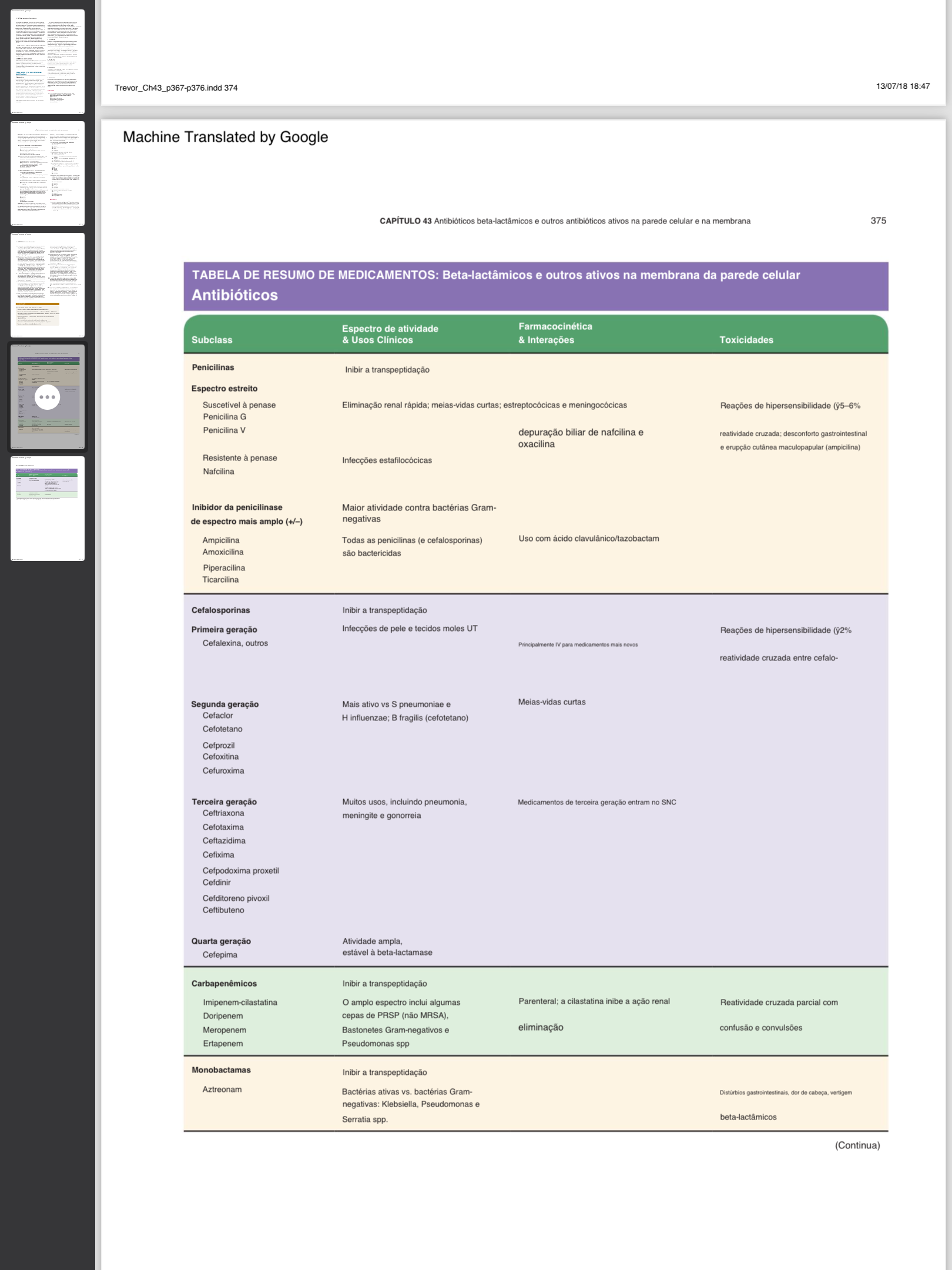Viewport: 952px width, 1270px height.
Task: Click the large 'Antibióticos' title word
Action: pyautogui.click(x=234, y=295)
